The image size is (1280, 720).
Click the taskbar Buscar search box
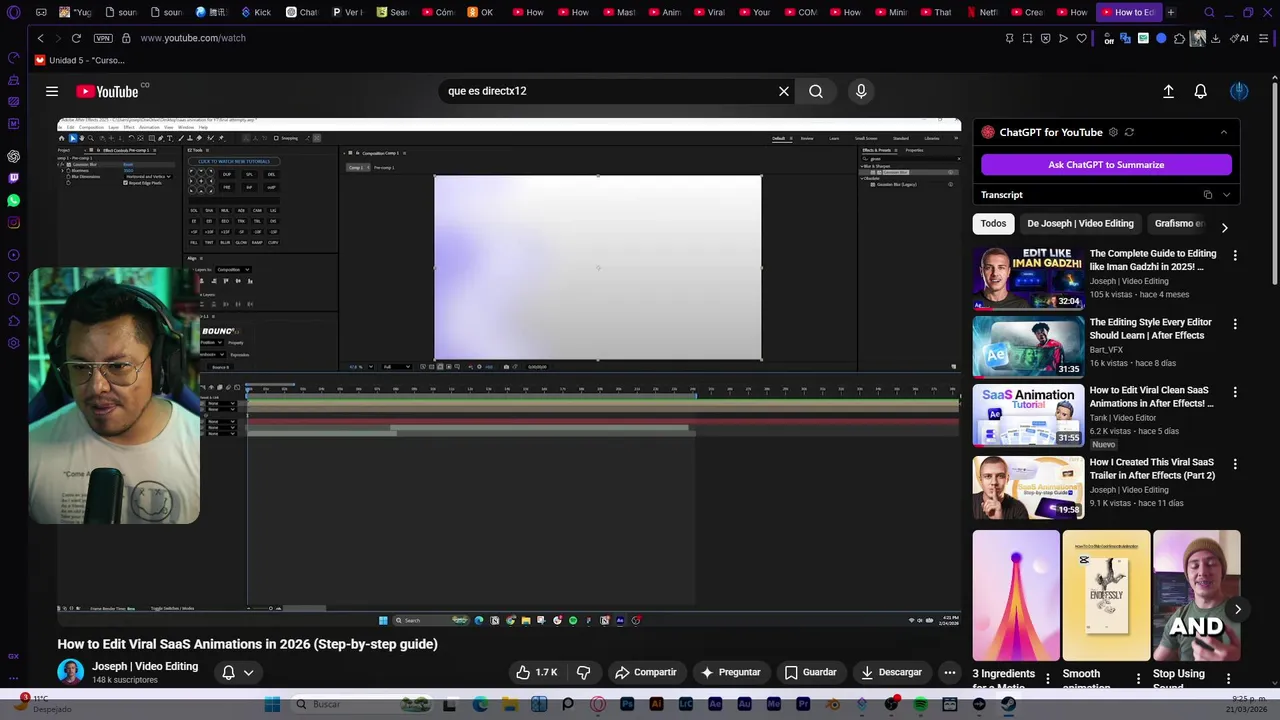[362, 704]
